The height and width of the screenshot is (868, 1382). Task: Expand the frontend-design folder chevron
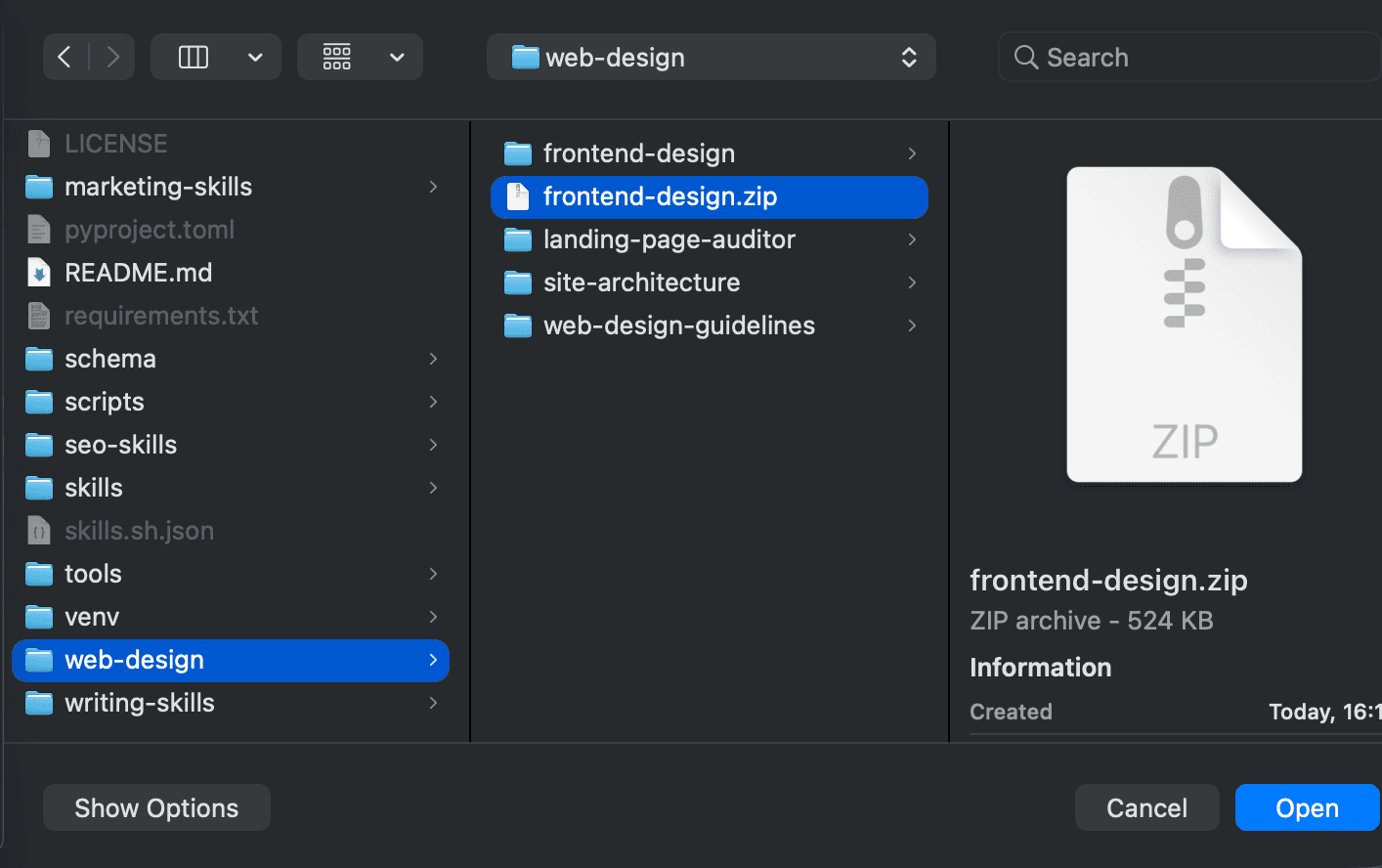[912, 153]
